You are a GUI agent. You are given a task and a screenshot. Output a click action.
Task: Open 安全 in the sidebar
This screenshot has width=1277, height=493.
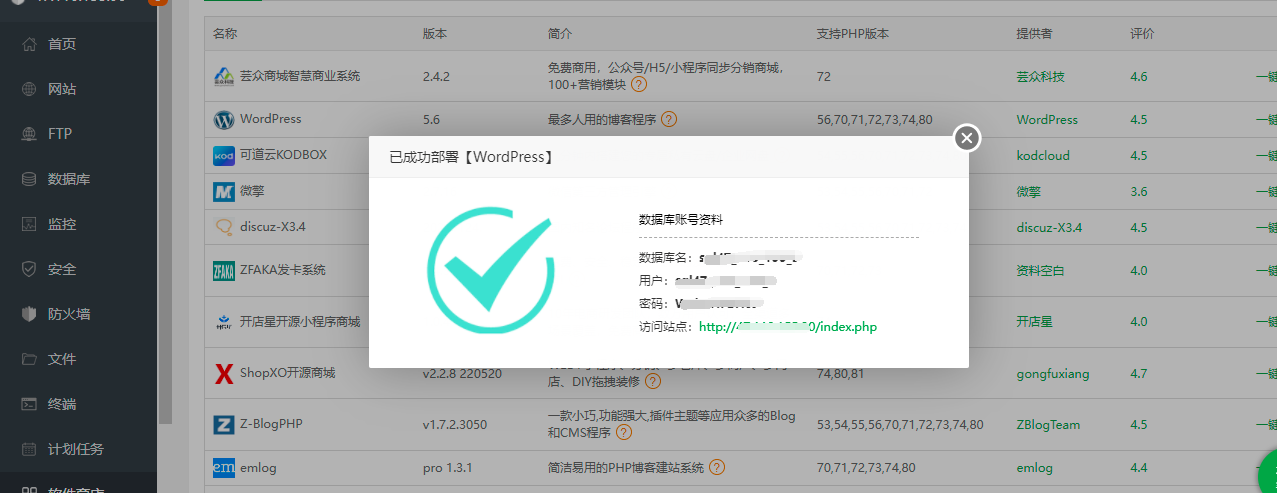point(62,269)
